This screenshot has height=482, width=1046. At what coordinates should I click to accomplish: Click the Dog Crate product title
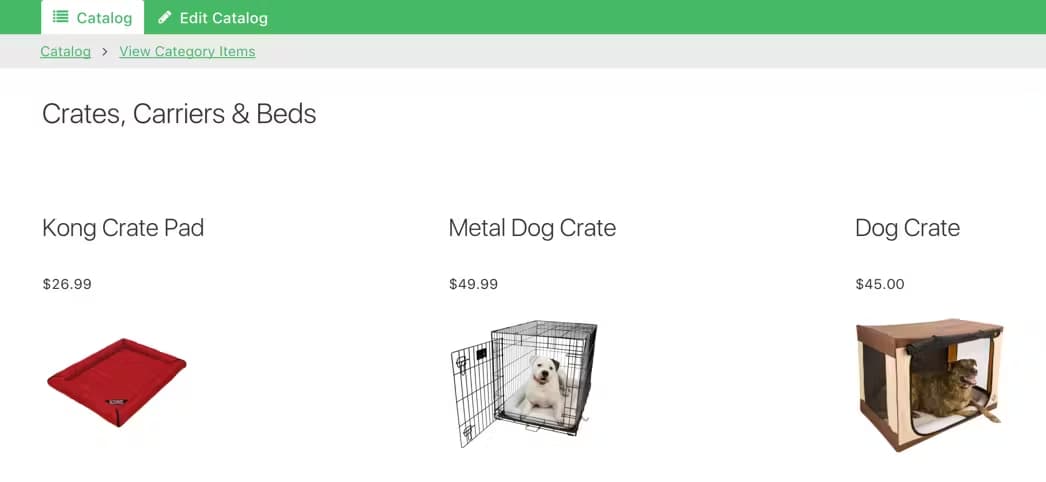pyautogui.click(x=907, y=228)
